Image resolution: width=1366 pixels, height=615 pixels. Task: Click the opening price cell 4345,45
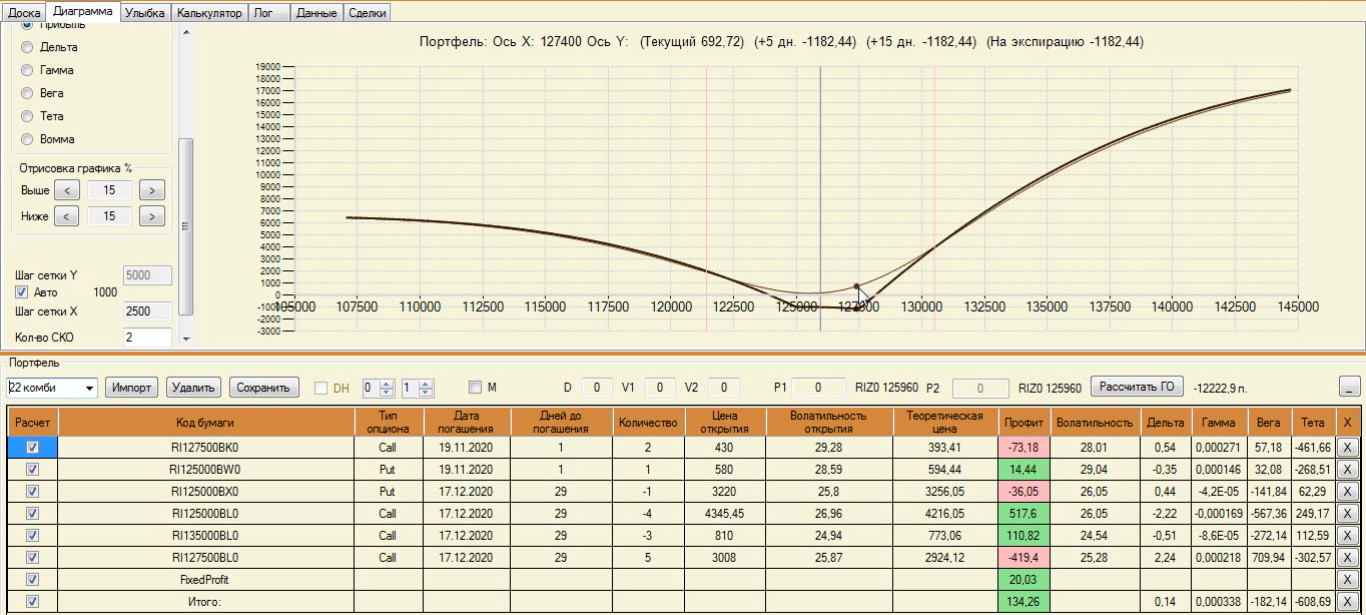click(x=724, y=513)
